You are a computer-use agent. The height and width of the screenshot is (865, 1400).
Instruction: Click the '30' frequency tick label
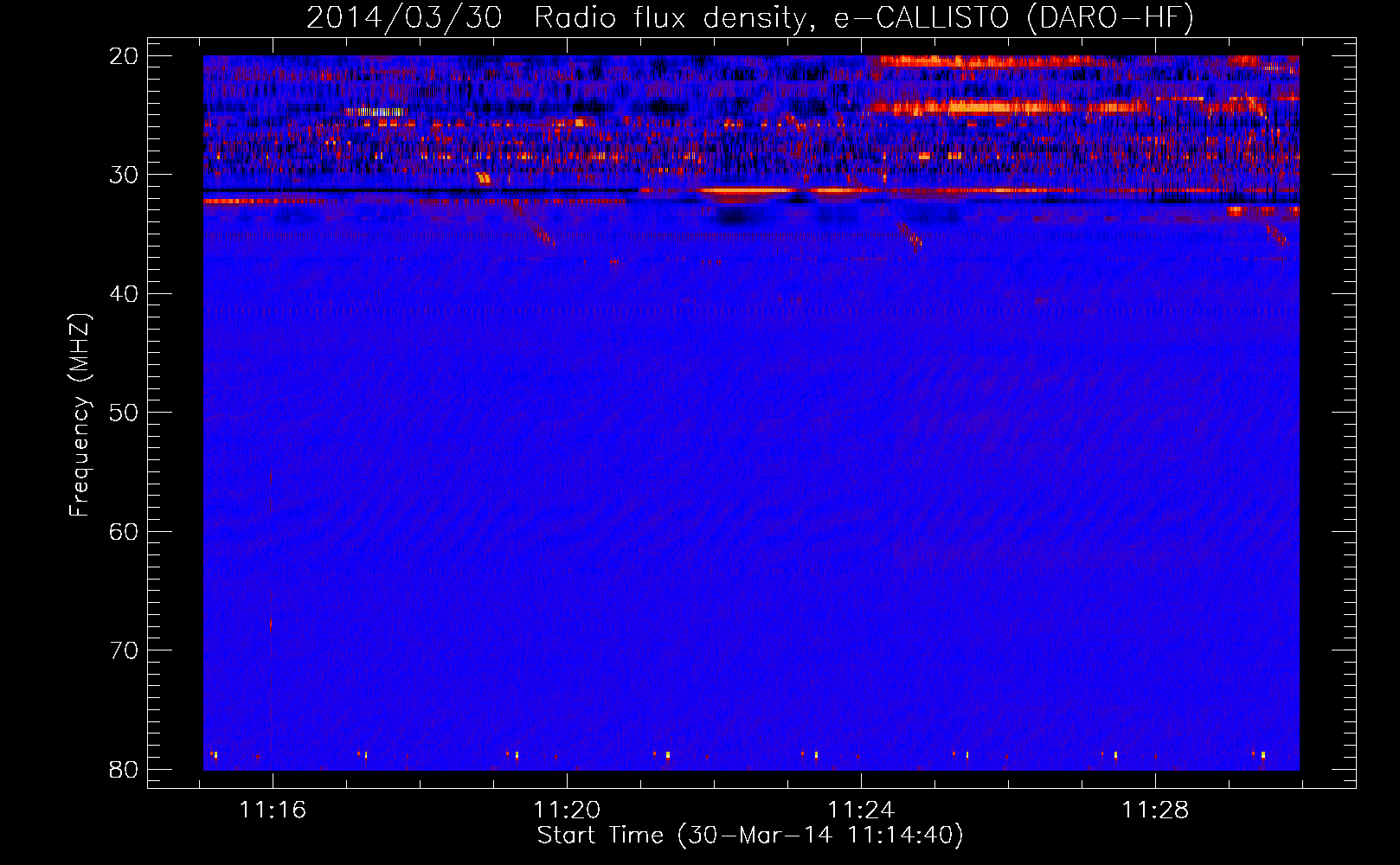click(124, 175)
